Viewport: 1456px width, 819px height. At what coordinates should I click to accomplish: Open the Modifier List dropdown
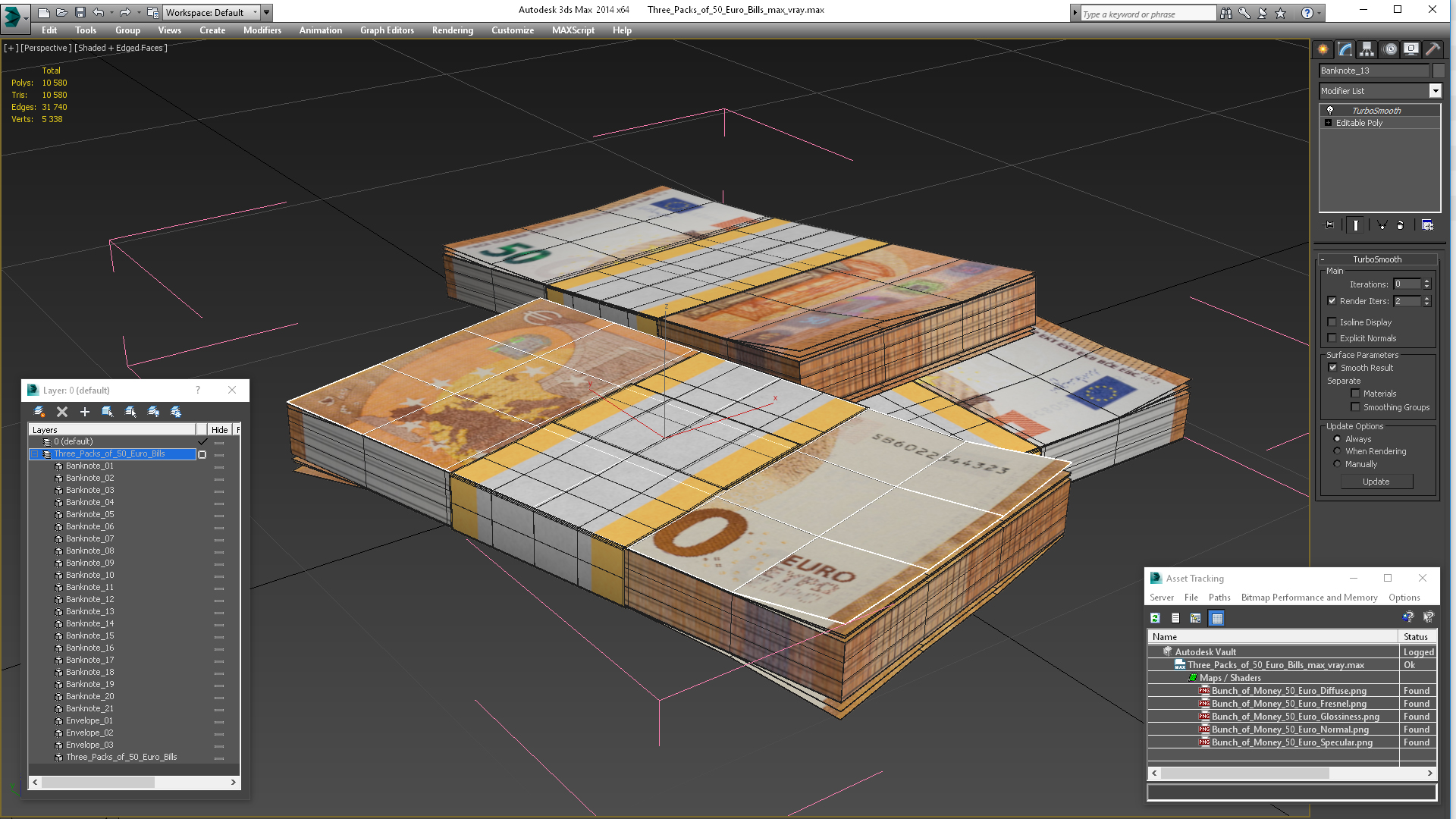tap(1435, 91)
